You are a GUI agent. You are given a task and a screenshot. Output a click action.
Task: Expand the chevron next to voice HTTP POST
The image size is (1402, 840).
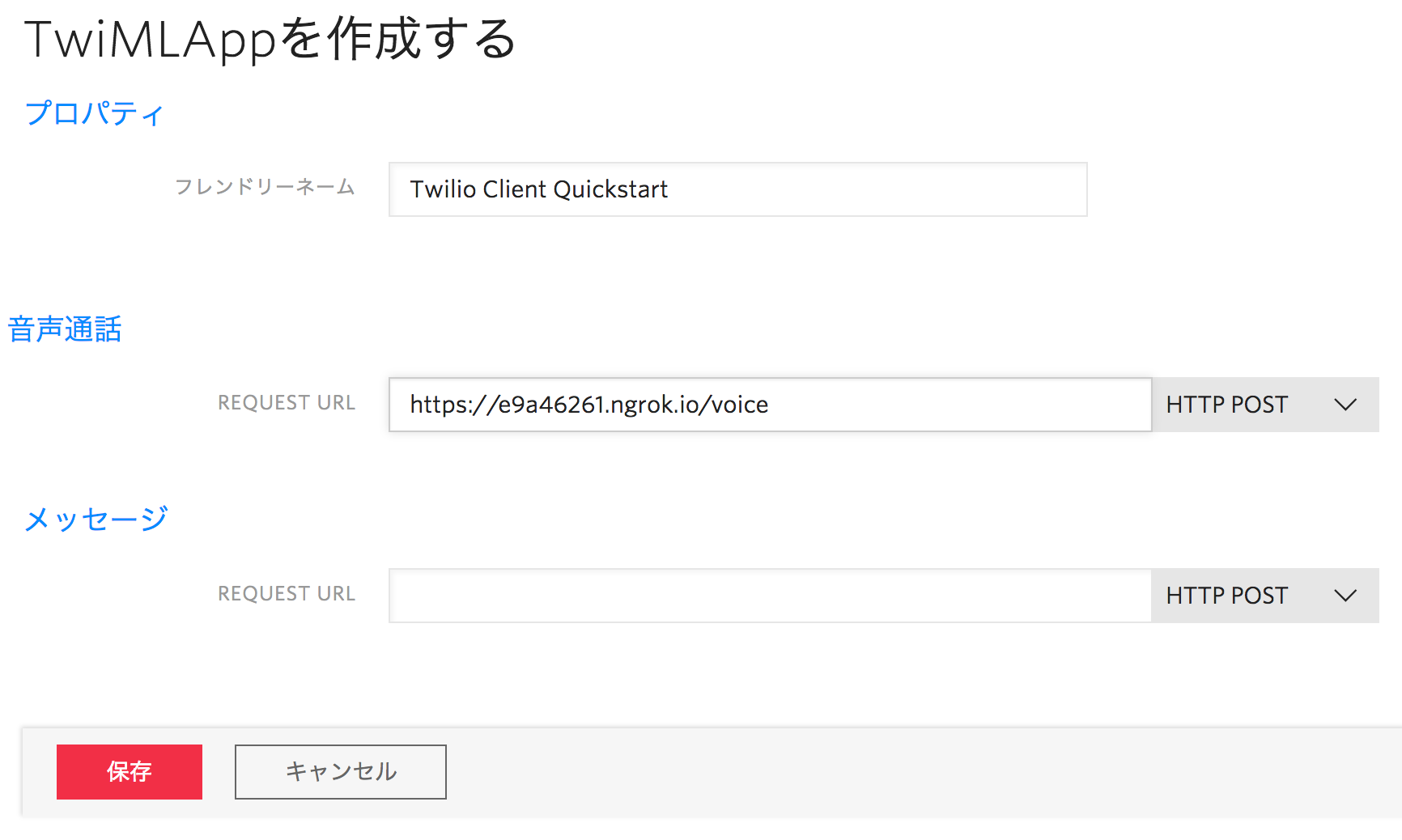[1346, 405]
